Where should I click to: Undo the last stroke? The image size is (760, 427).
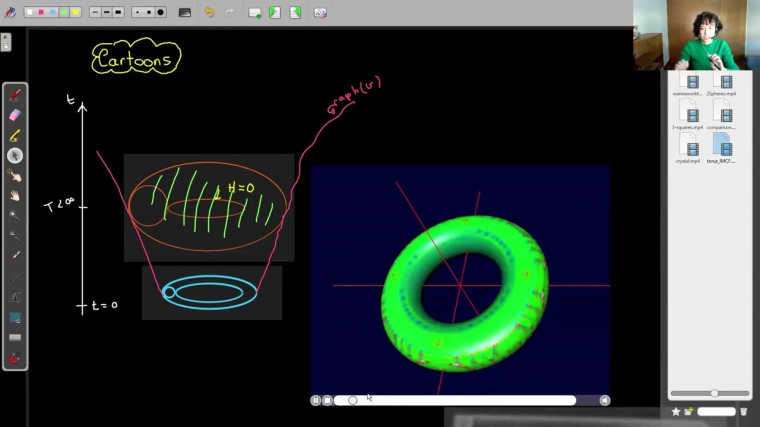tap(209, 12)
